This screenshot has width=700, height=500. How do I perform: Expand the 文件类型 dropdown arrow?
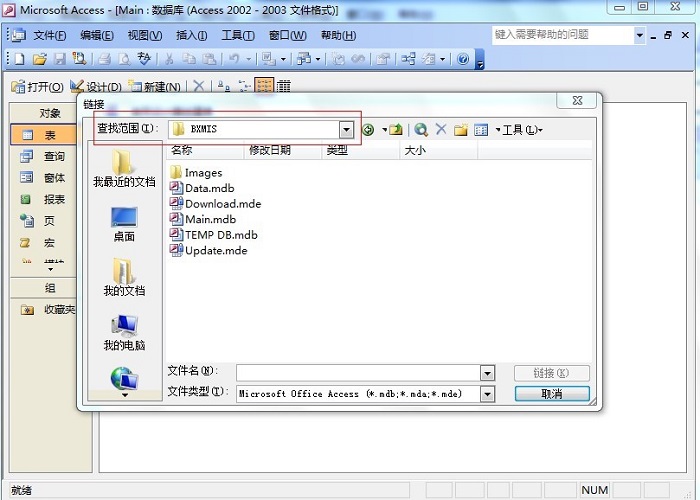point(488,394)
